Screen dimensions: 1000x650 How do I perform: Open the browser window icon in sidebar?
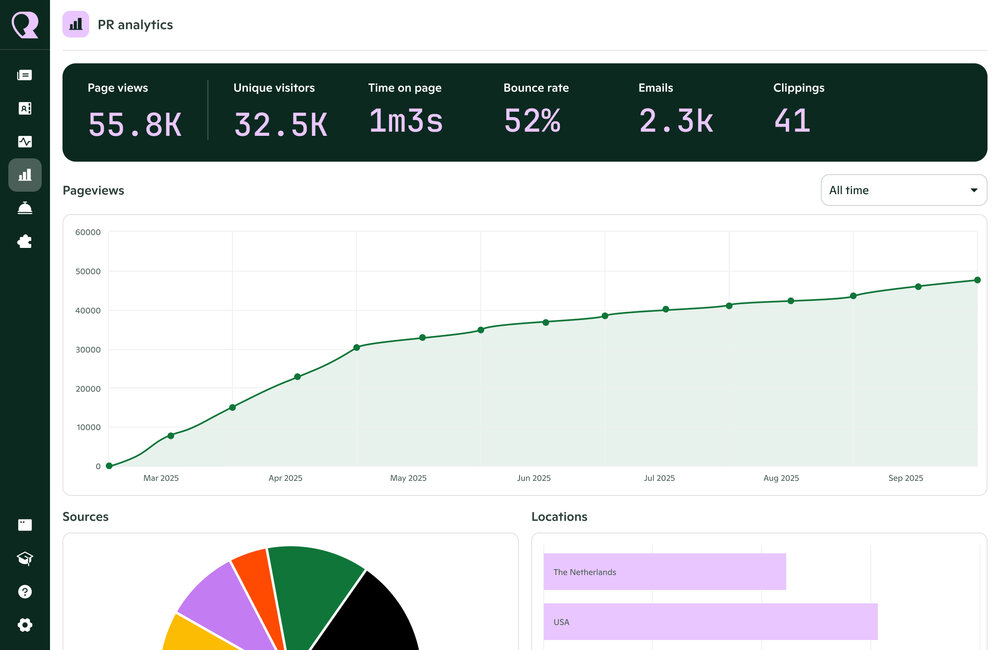(25, 525)
